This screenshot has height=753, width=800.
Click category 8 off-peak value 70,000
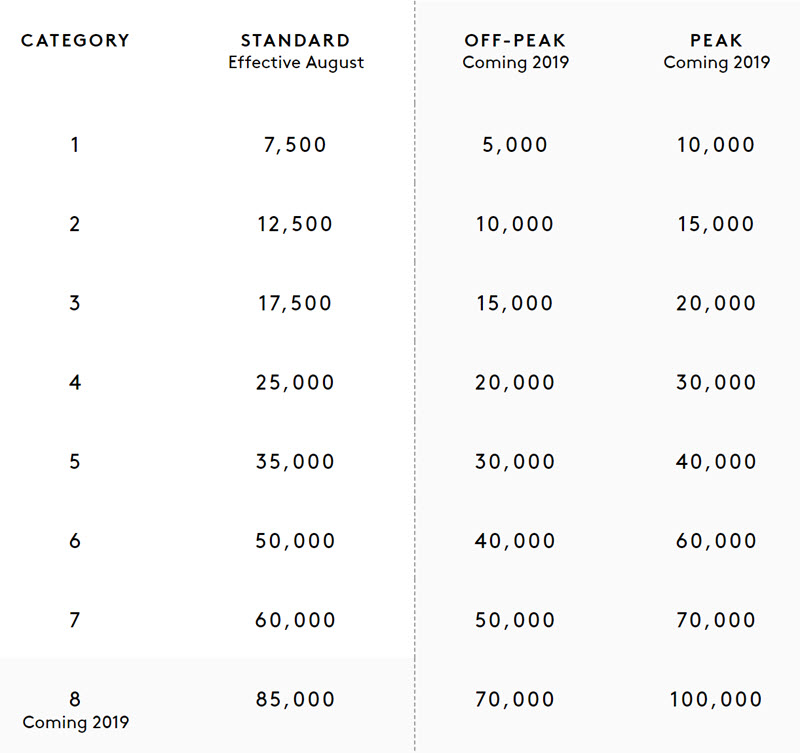click(x=515, y=699)
